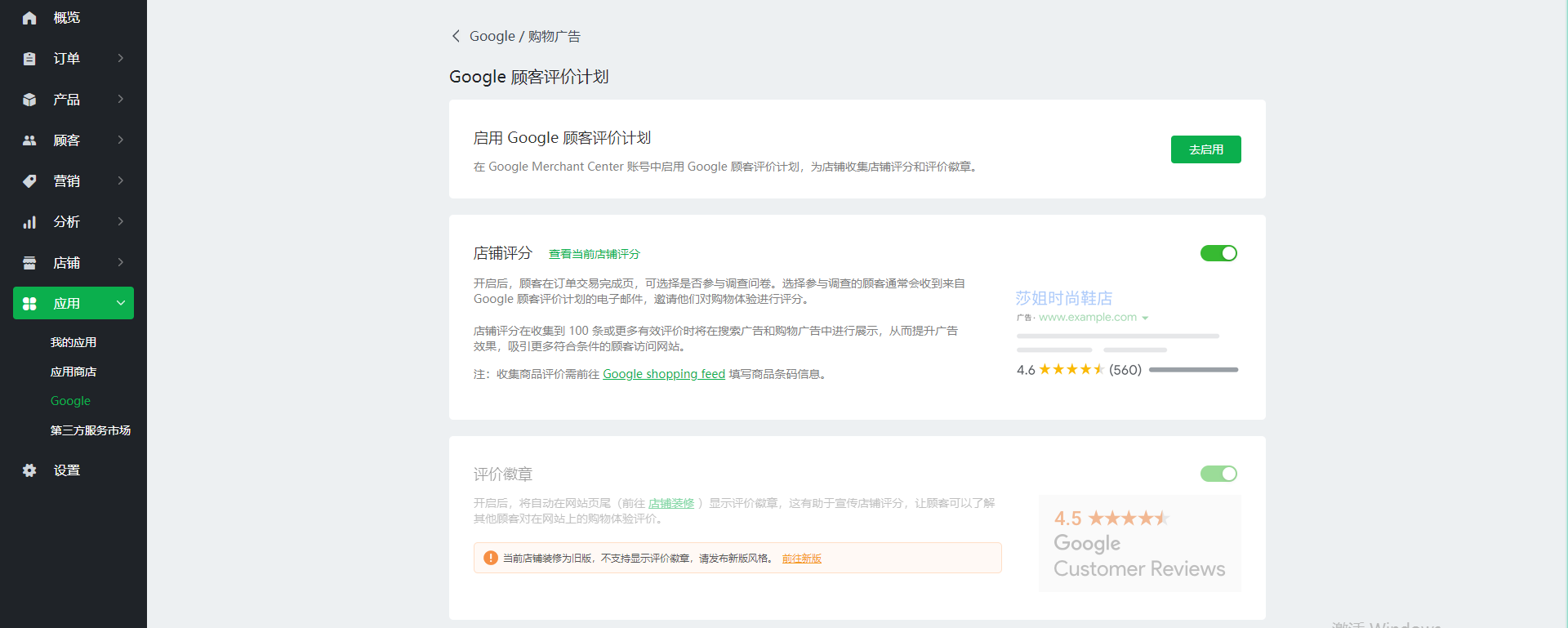Click the orange warning icon in the notice
This screenshot has height=628, width=1568.
[491, 558]
